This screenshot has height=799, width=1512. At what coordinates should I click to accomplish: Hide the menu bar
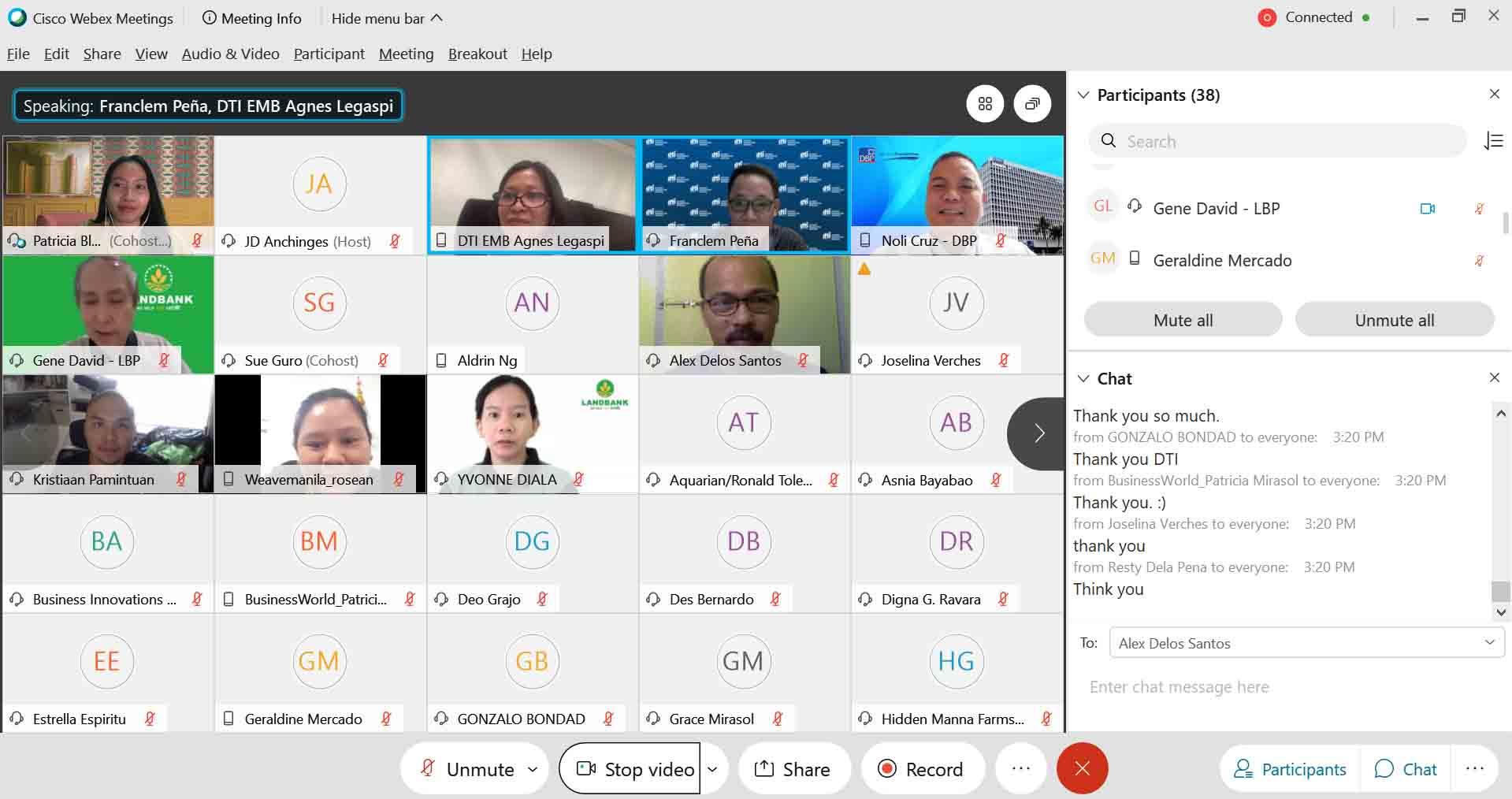click(386, 18)
